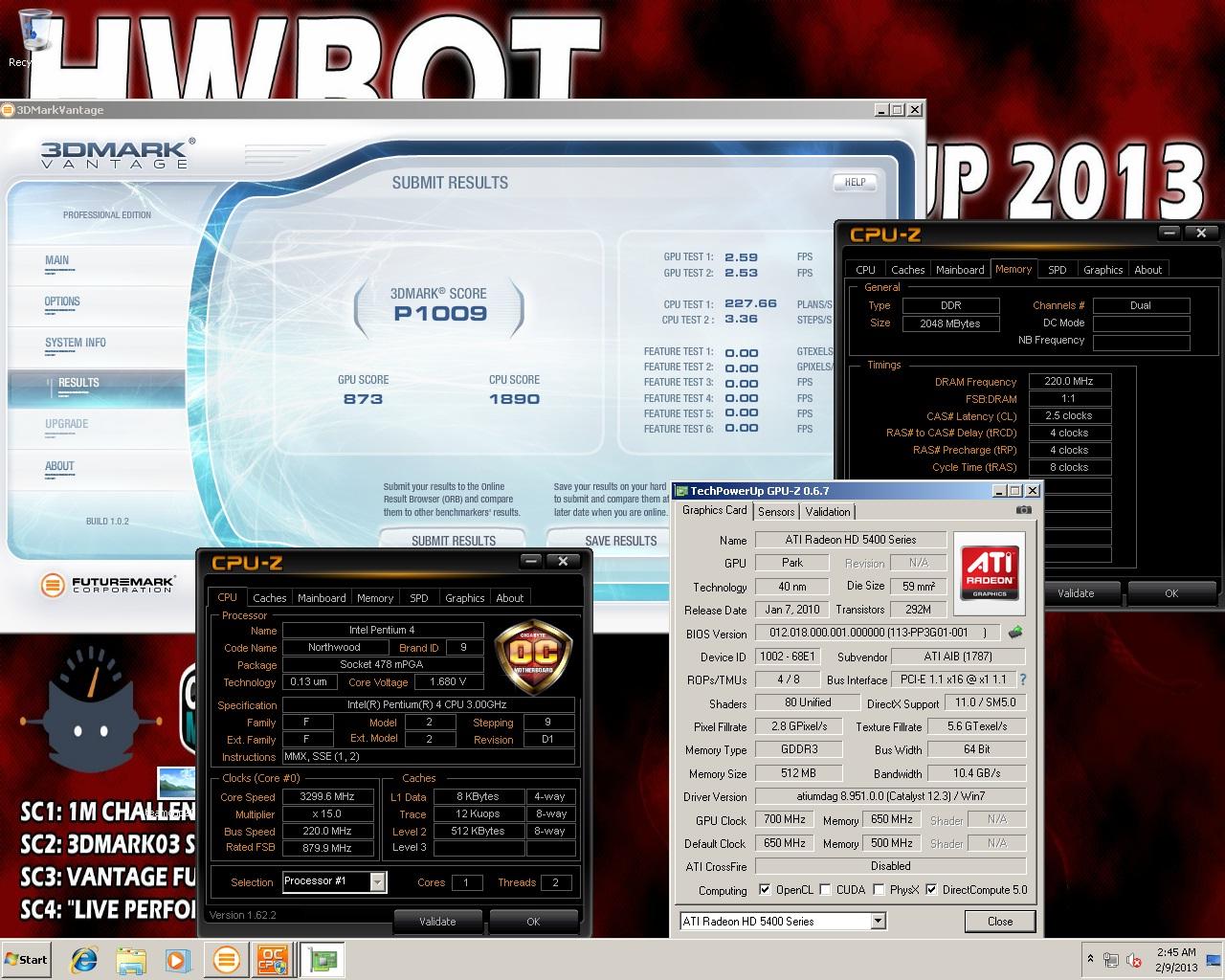Click the GPU-Z title bar icon

681,491
